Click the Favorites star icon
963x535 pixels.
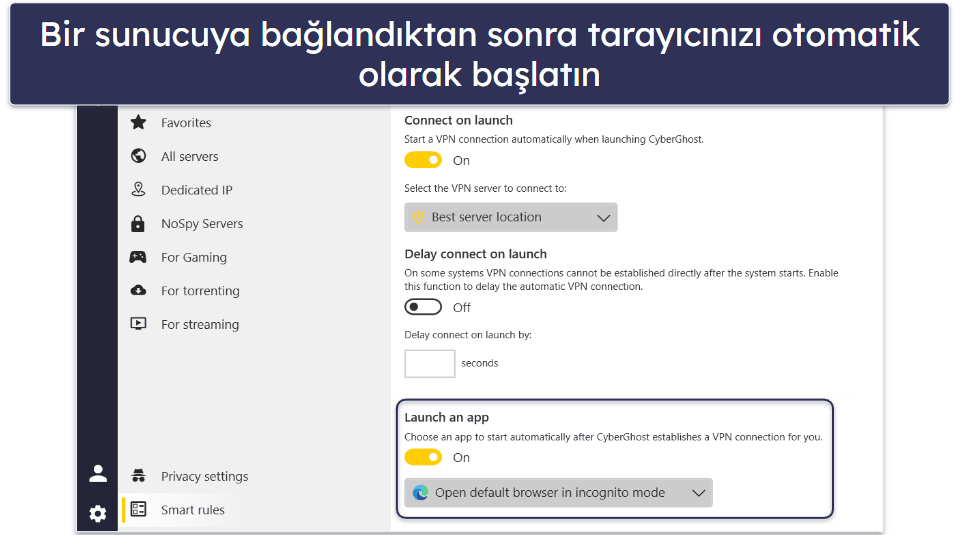[139, 122]
